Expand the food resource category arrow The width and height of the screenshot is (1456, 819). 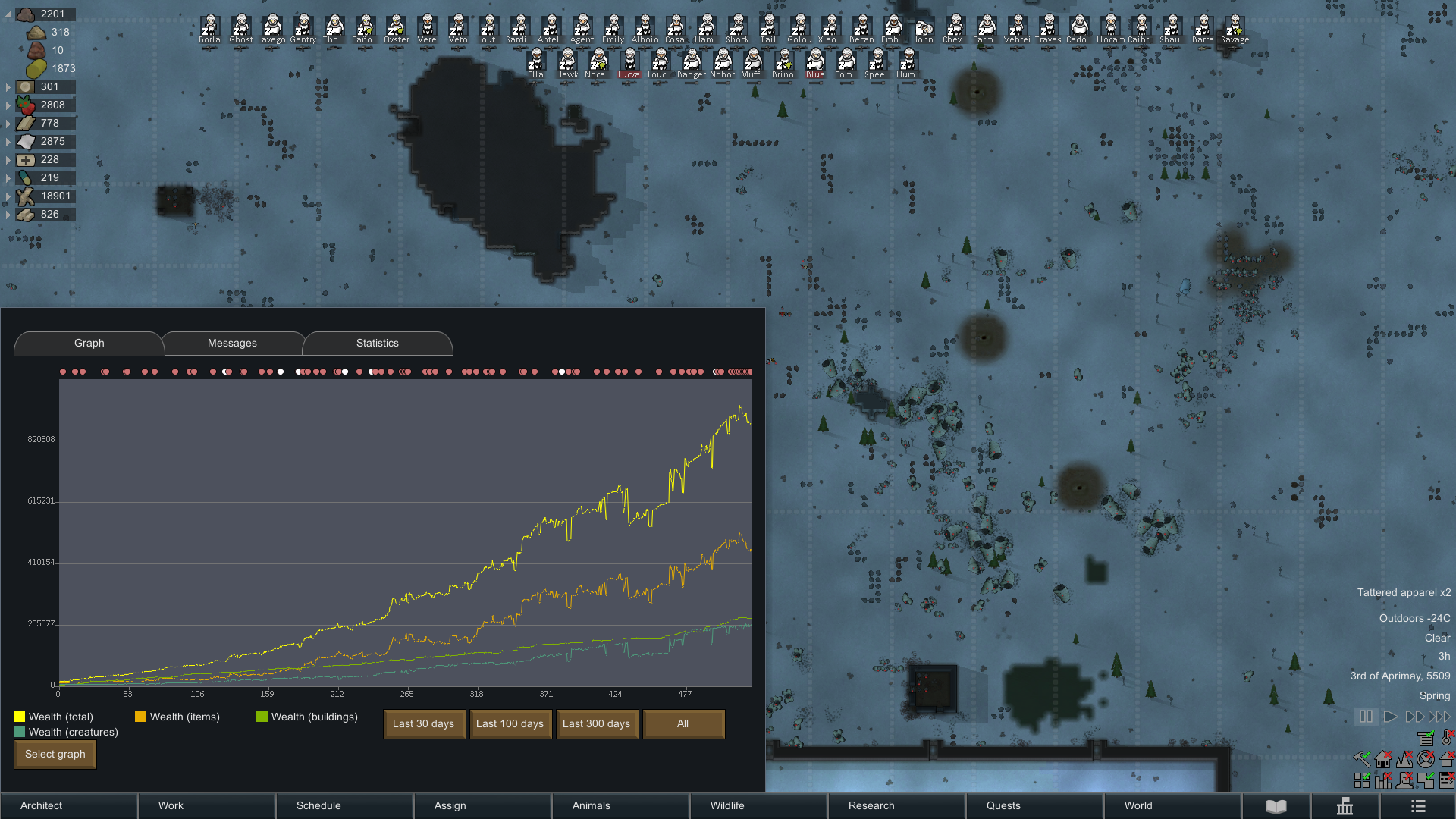pos(8,105)
